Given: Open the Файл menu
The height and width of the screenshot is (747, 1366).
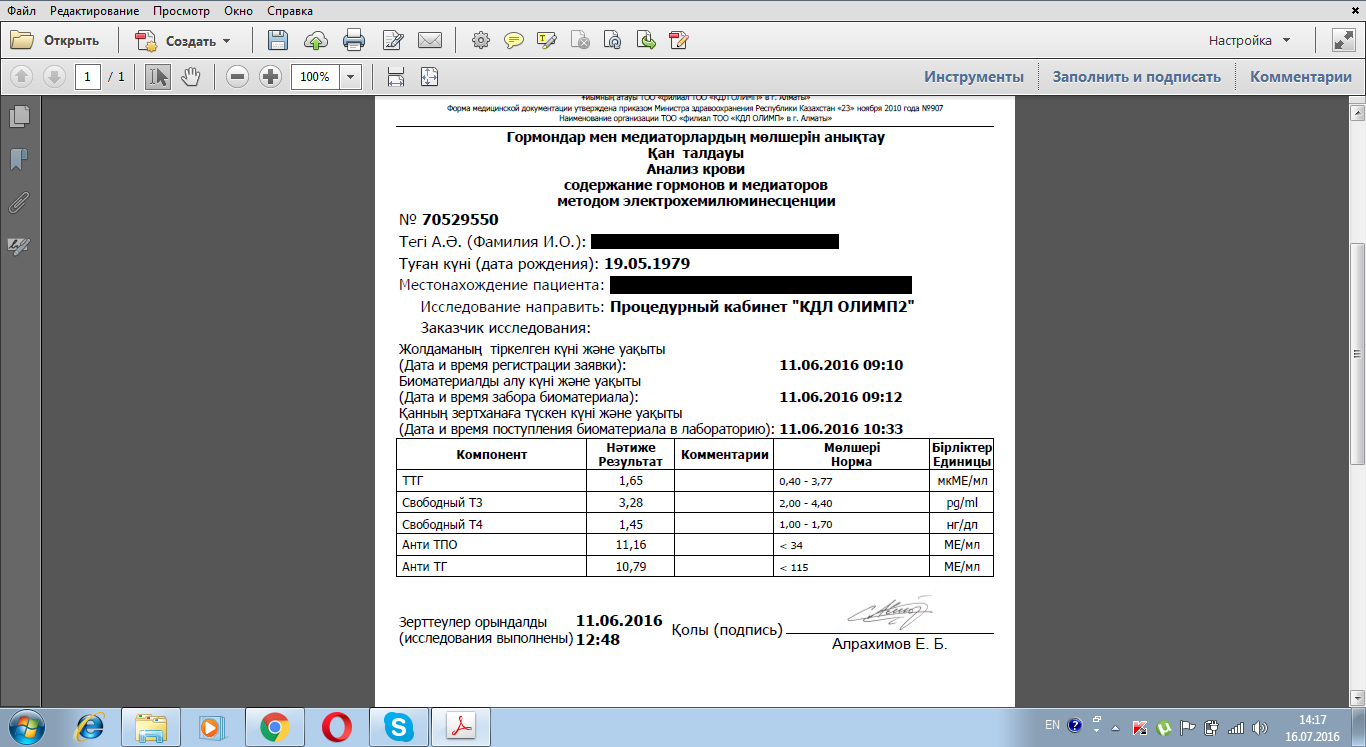Looking at the screenshot, I should pyautogui.click(x=21, y=11).
